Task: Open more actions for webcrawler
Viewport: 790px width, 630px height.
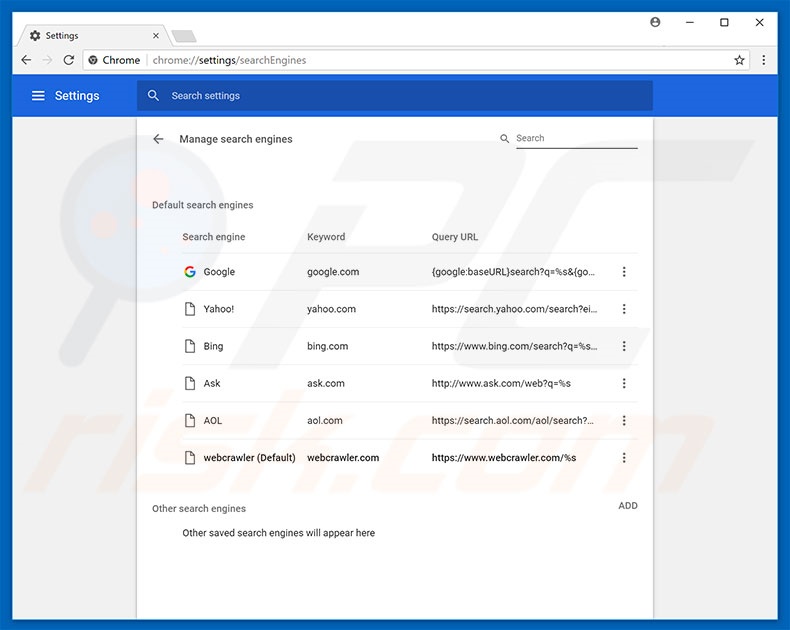Action: click(624, 458)
